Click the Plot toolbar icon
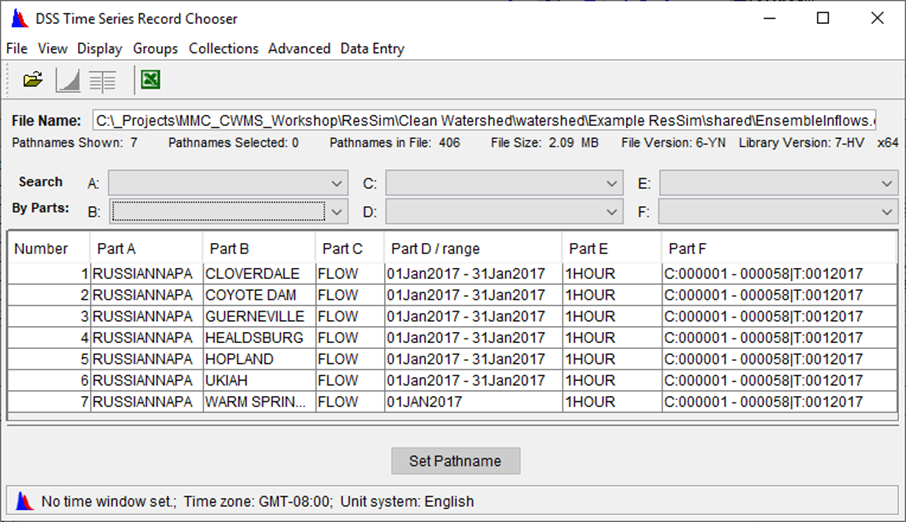This screenshot has width=906, height=522. coord(68,80)
